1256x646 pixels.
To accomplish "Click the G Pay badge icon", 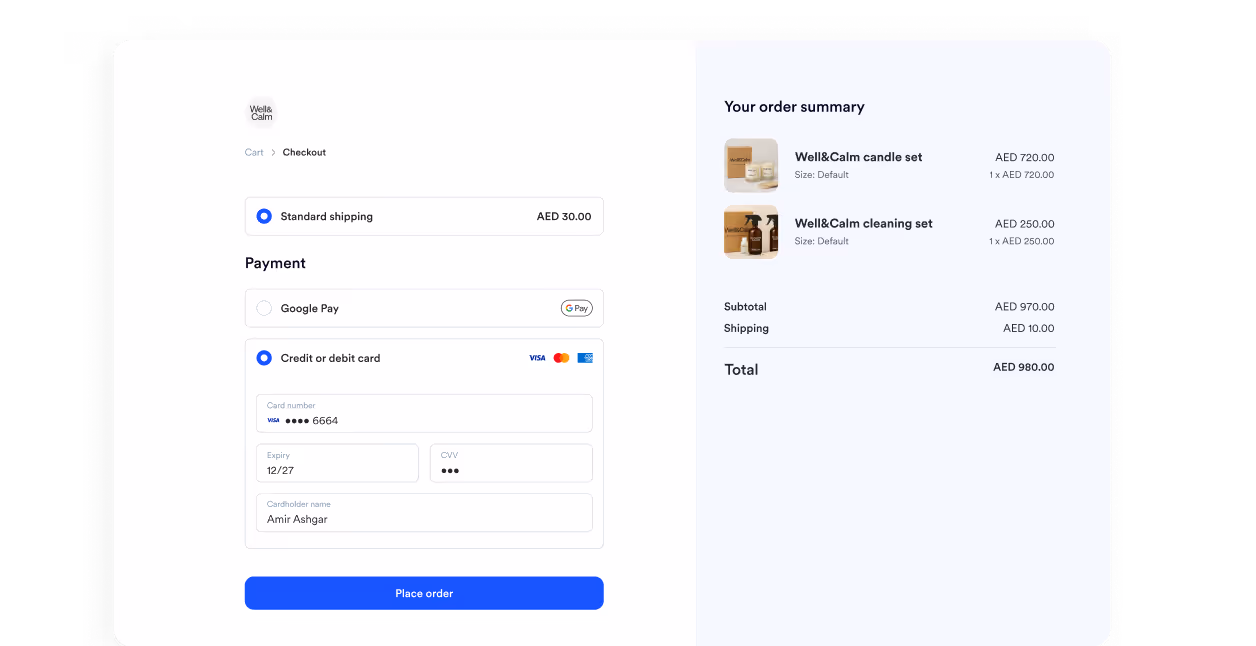I will (576, 308).
